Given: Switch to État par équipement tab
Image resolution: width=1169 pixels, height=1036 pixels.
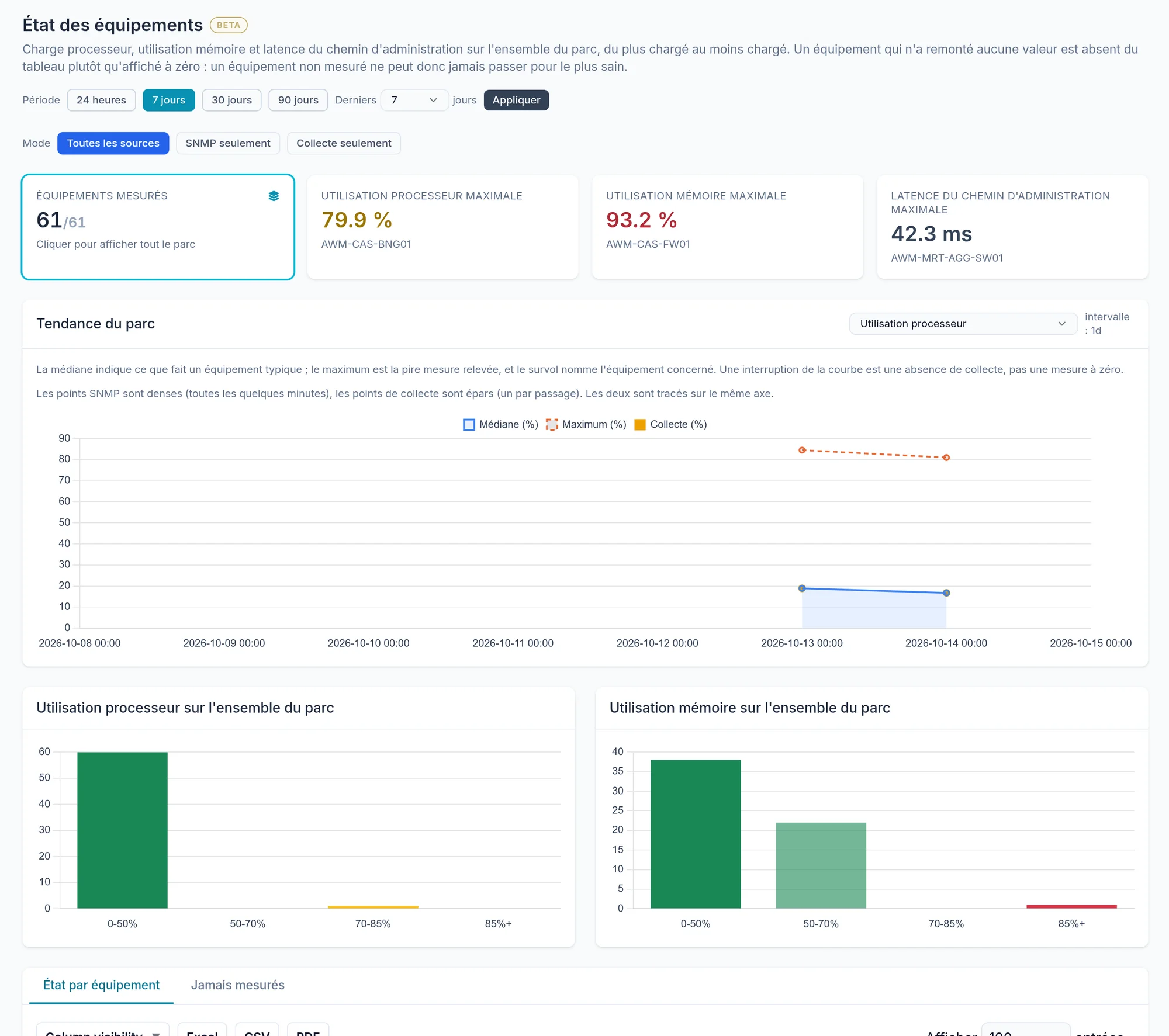Looking at the screenshot, I should coord(101,985).
